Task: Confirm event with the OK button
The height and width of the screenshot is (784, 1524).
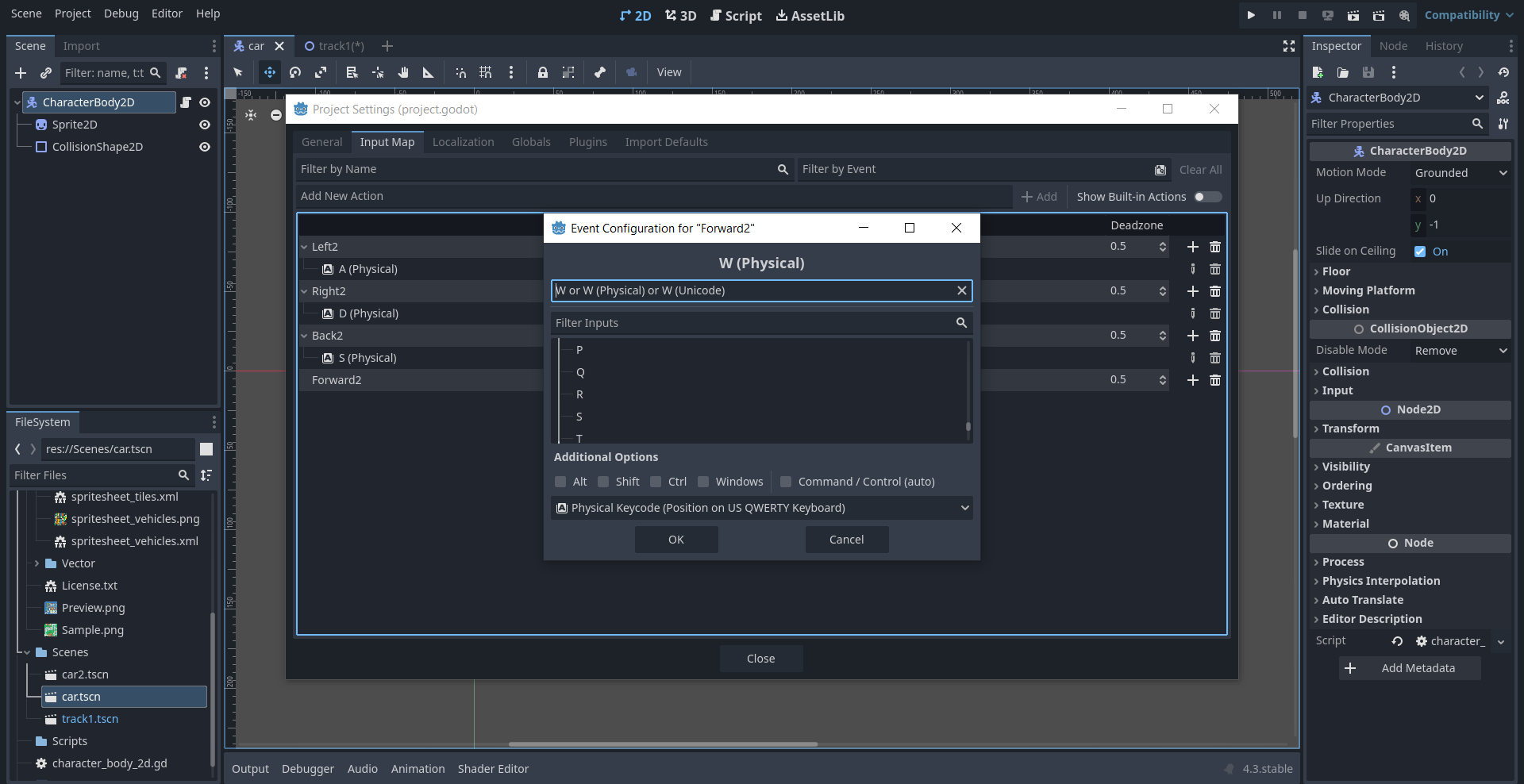Action: tap(676, 540)
